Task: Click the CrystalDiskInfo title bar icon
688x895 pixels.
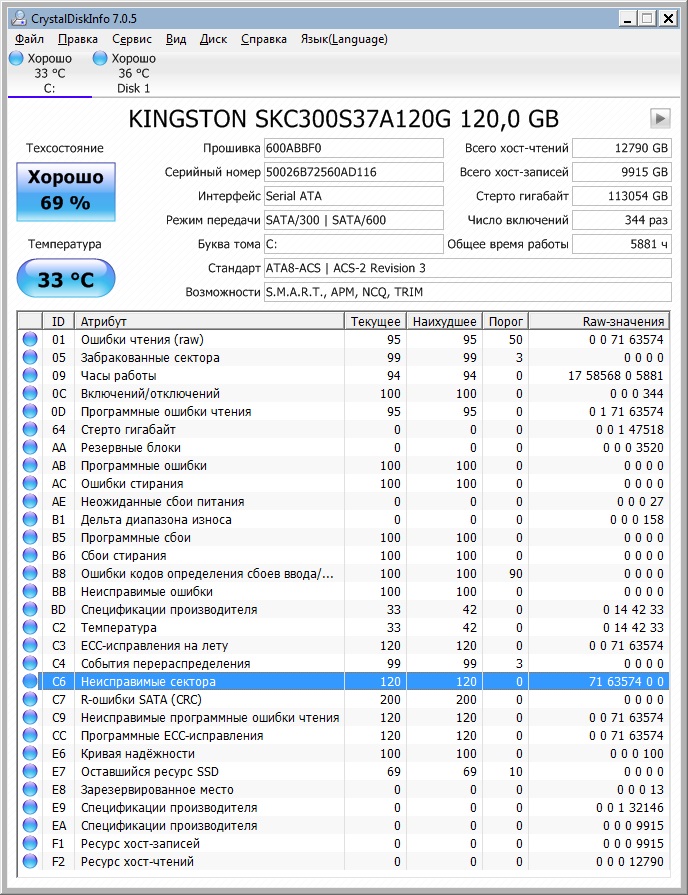Action: pyautogui.click(x=19, y=19)
